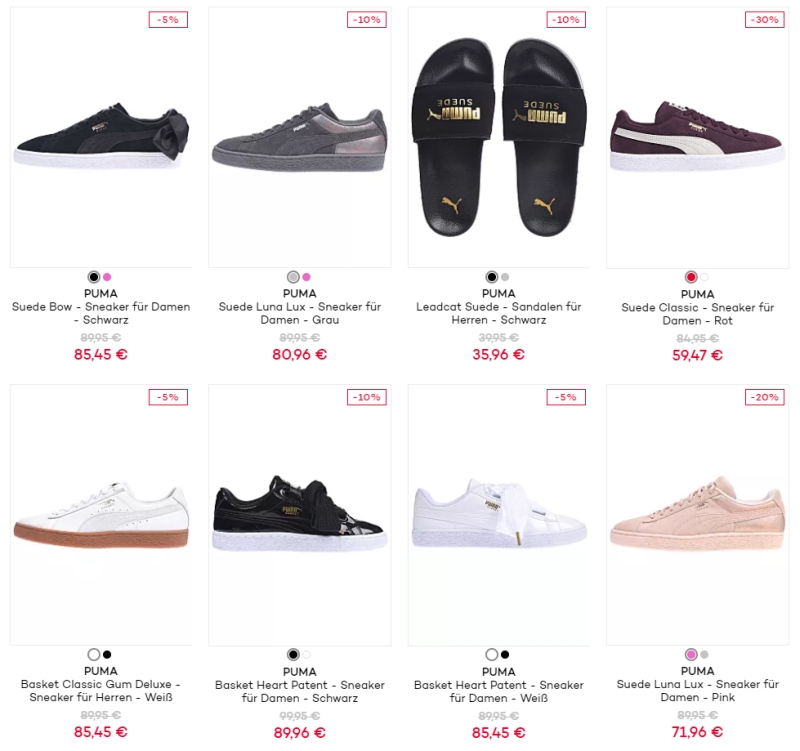This screenshot has width=800, height=751.
Task: Click the 71,96 € pink sneaker price
Action: click(x=697, y=732)
